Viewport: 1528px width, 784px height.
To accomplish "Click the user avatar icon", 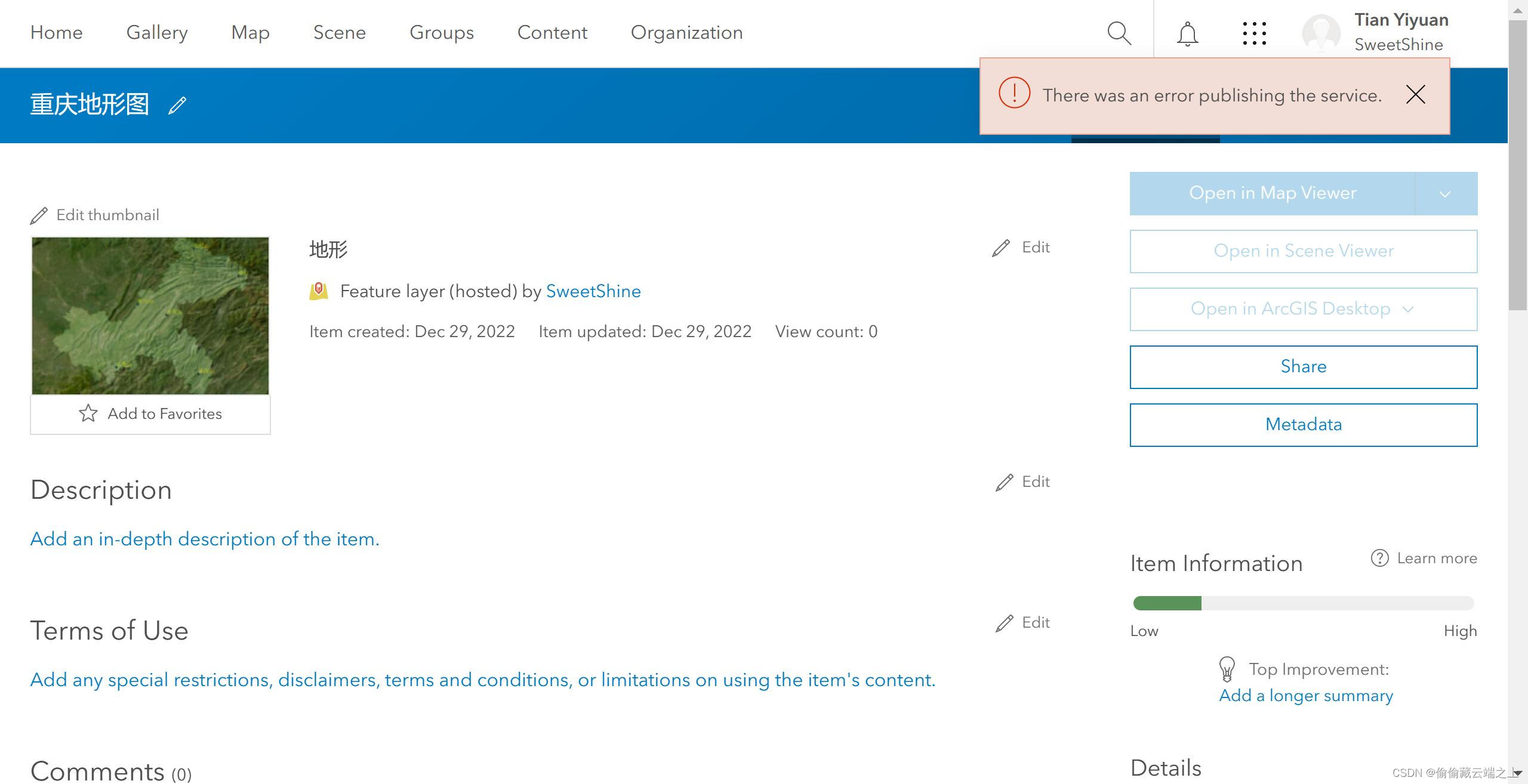I will coord(1321,33).
